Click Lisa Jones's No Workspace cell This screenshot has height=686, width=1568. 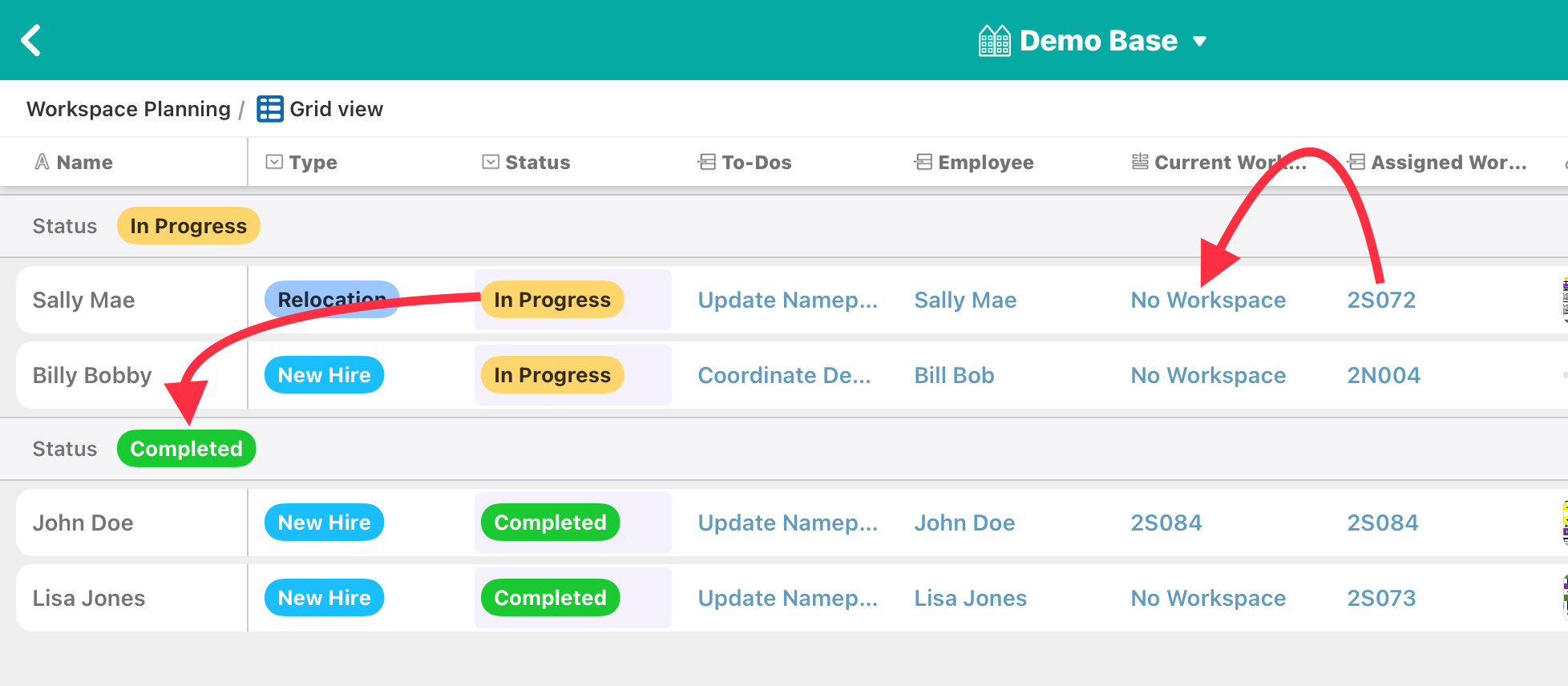[1208, 598]
